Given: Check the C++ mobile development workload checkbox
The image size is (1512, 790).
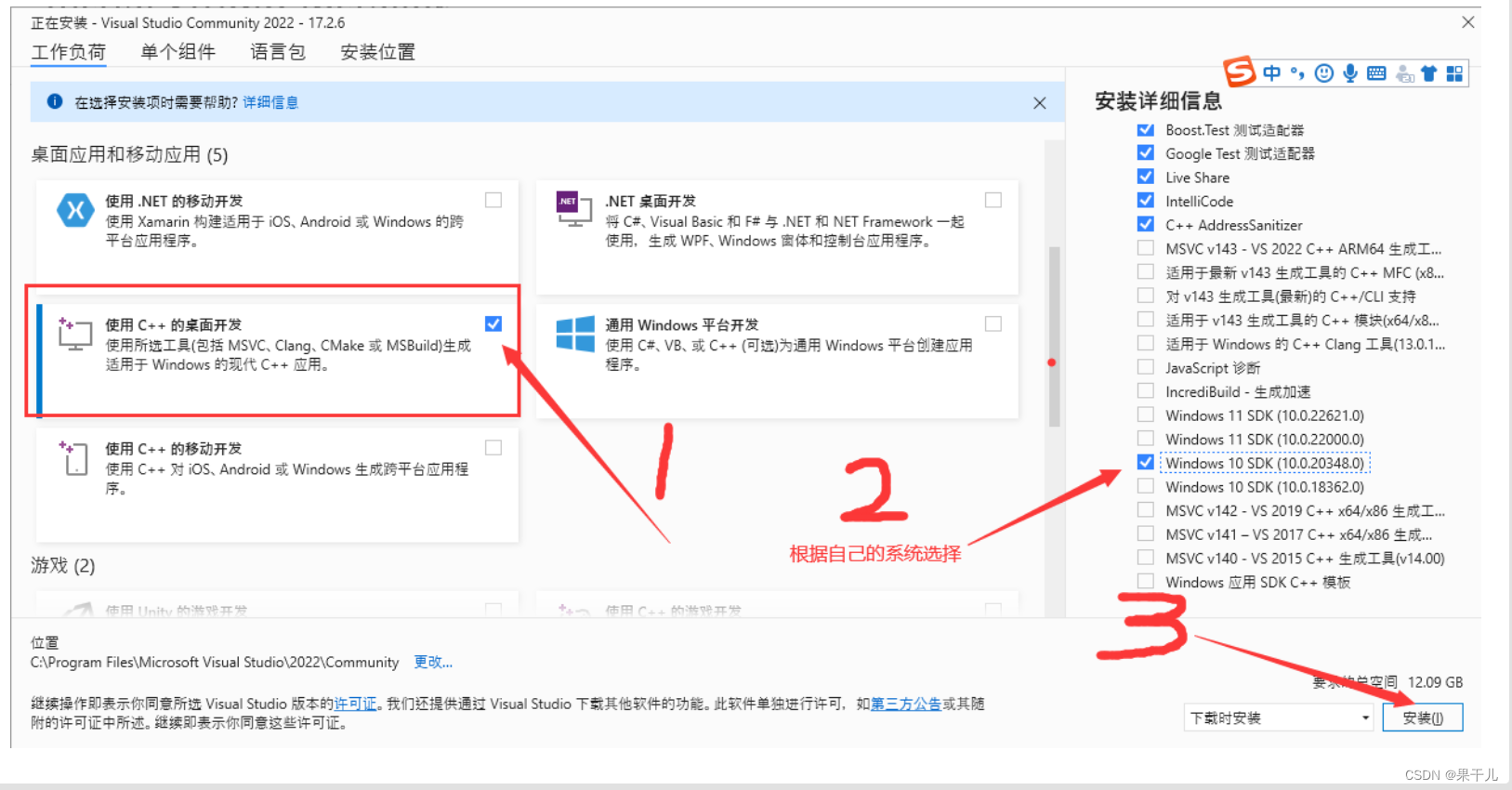Looking at the screenshot, I should [493, 447].
